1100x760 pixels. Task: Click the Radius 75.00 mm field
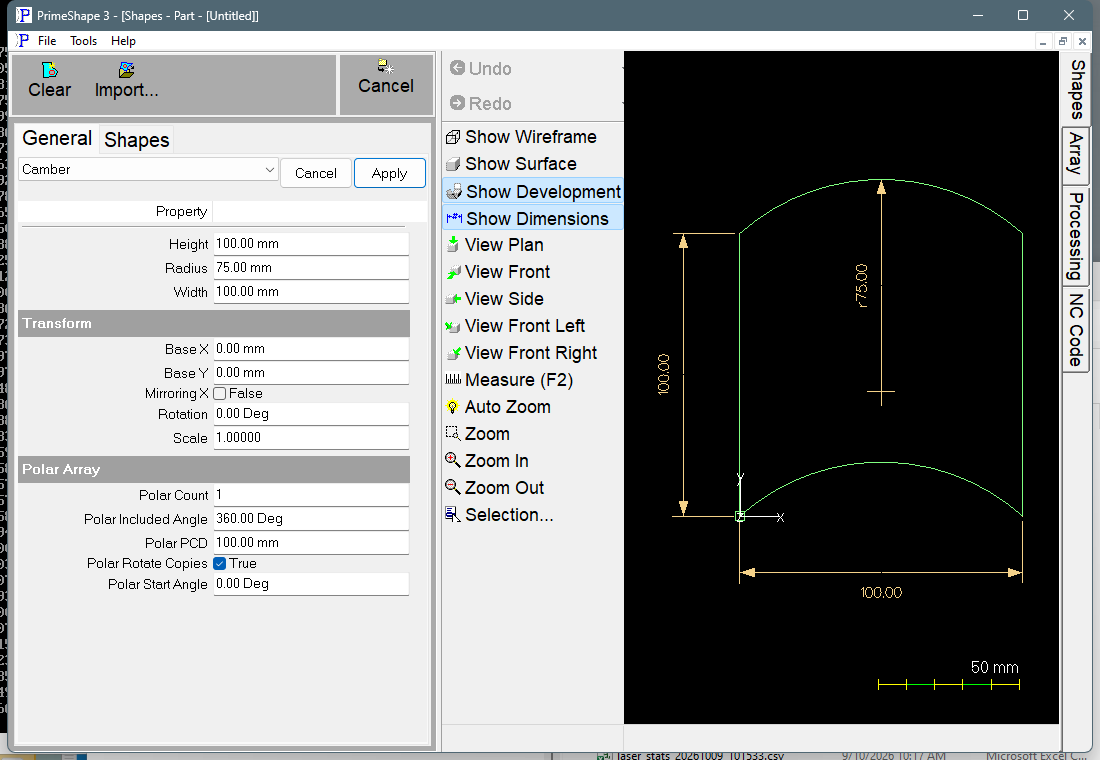311,267
